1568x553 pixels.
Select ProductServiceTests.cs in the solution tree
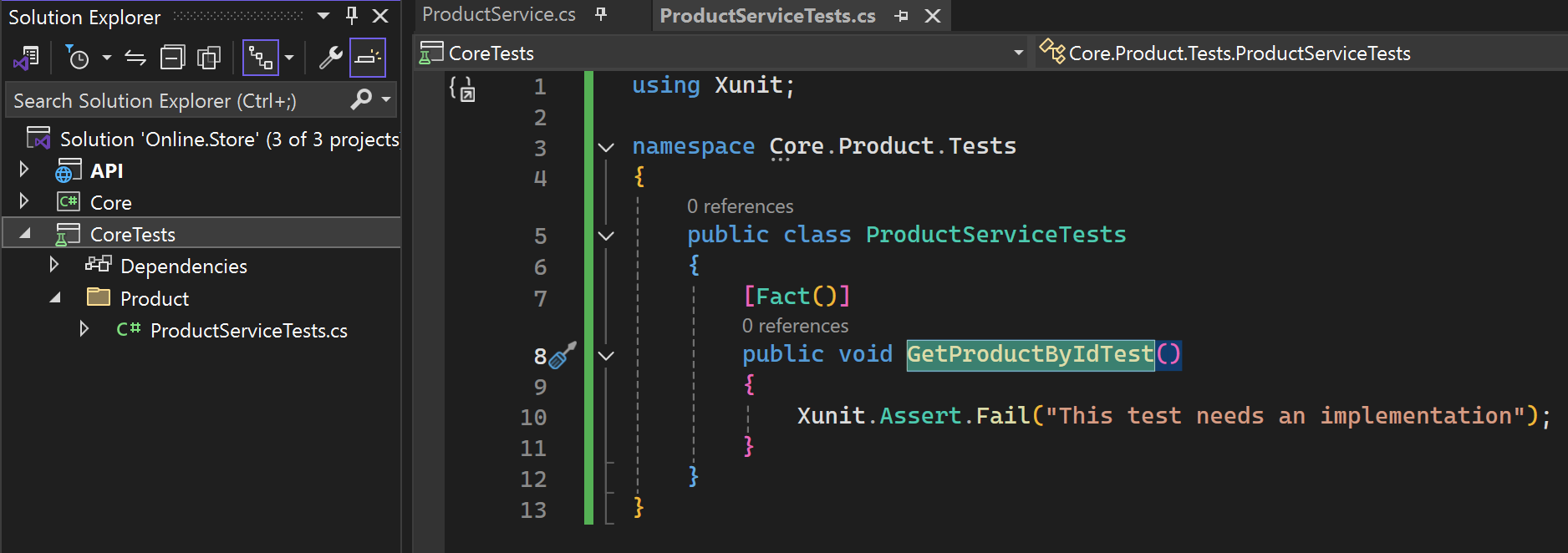[x=248, y=330]
